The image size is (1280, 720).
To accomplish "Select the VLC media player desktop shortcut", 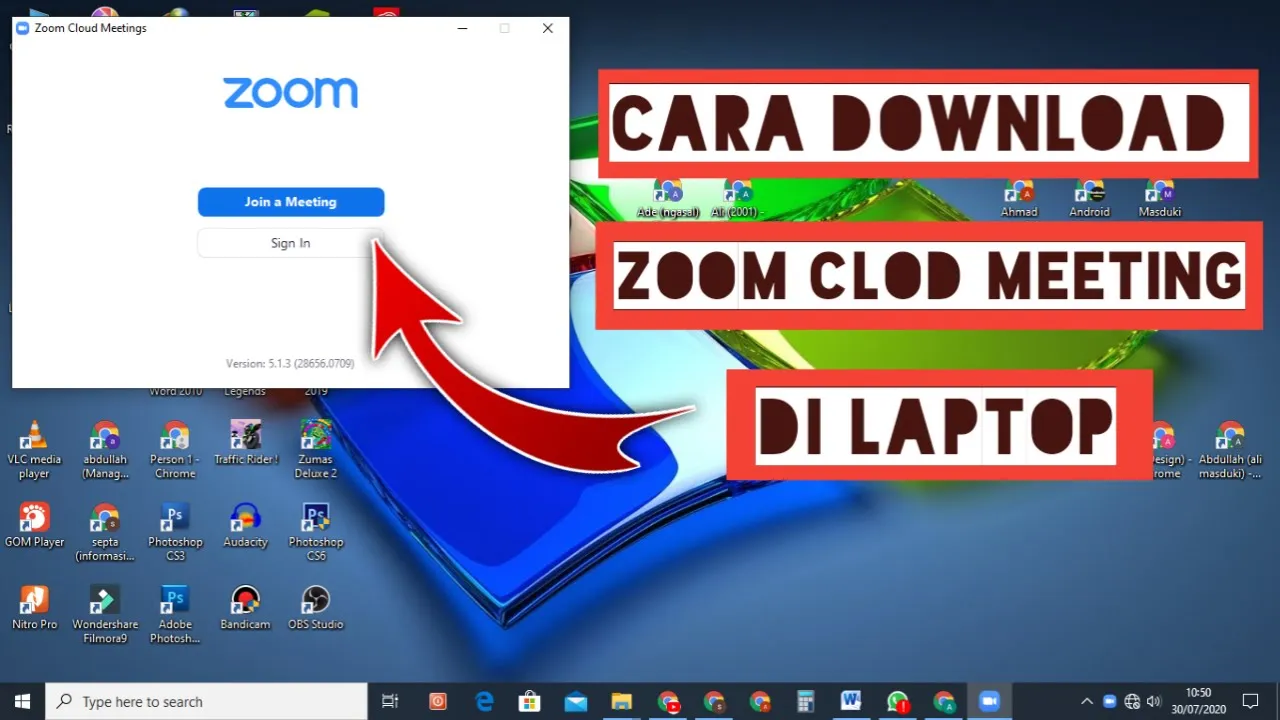I will tap(34, 450).
